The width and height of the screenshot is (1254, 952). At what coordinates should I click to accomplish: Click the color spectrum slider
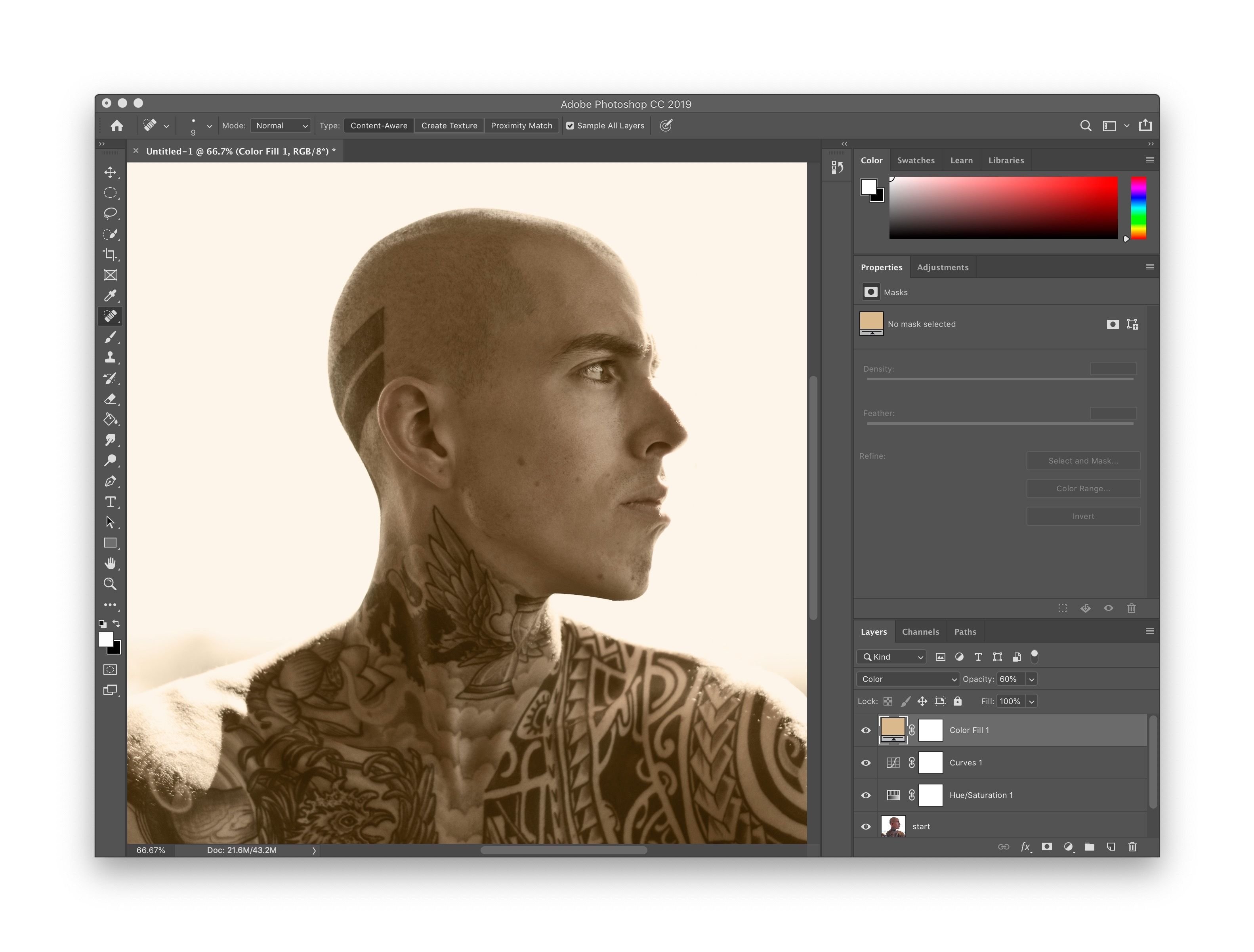point(1140,207)
